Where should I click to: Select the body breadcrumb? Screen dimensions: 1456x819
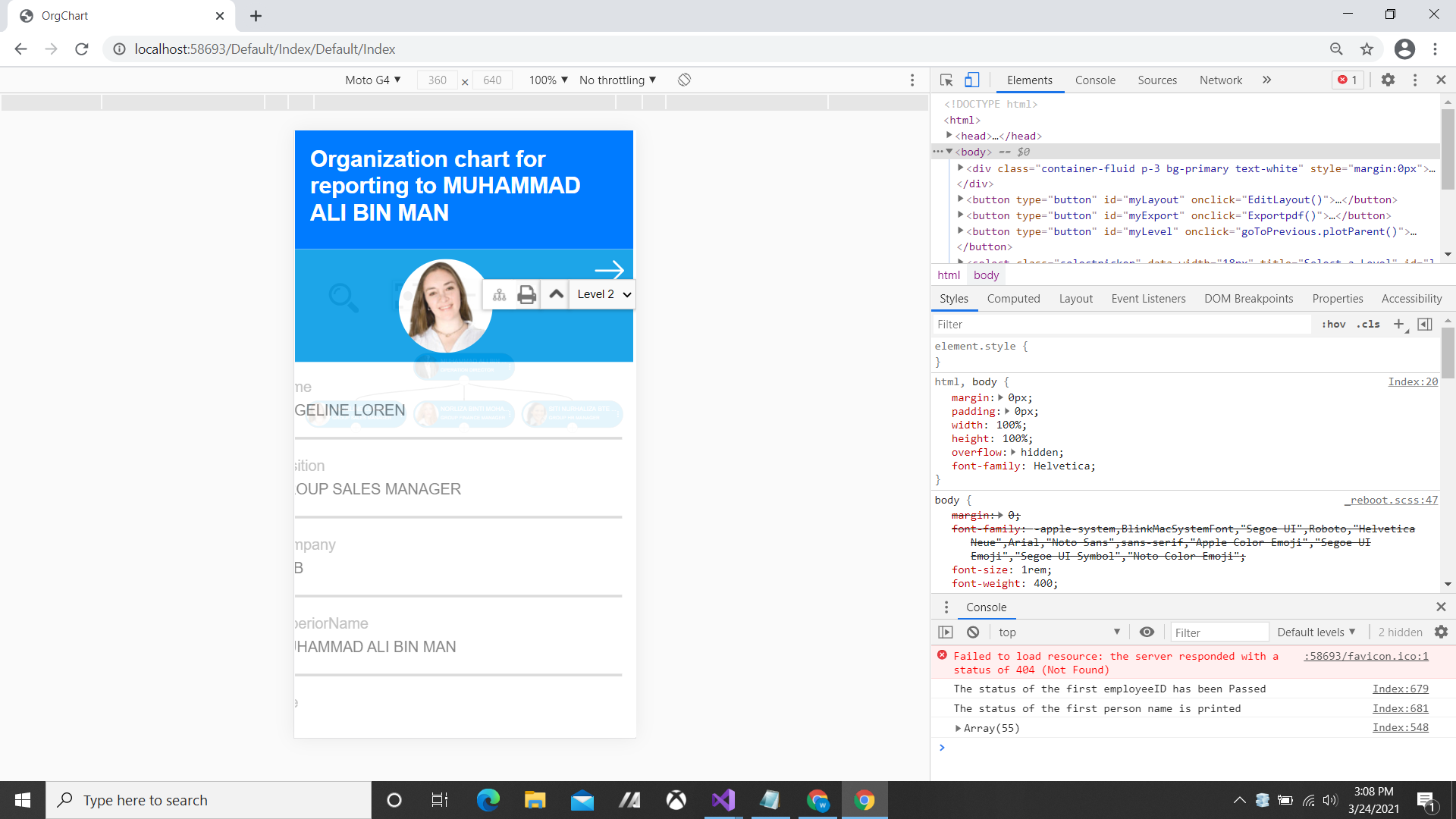coord(986,275)
